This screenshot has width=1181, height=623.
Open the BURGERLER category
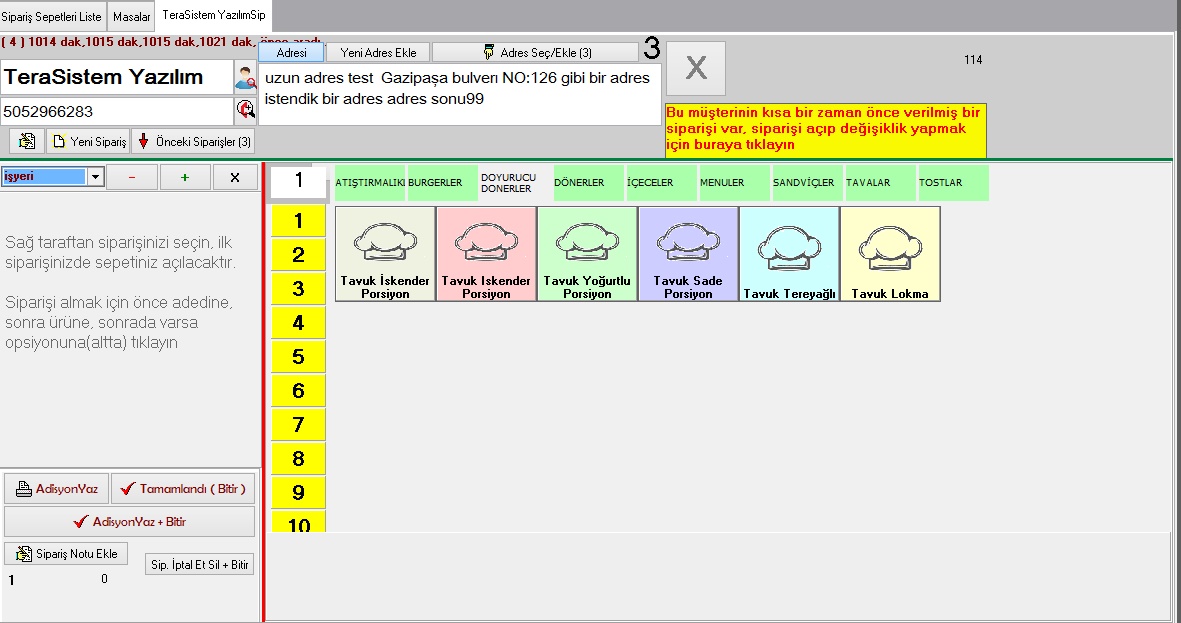(442, 182)
